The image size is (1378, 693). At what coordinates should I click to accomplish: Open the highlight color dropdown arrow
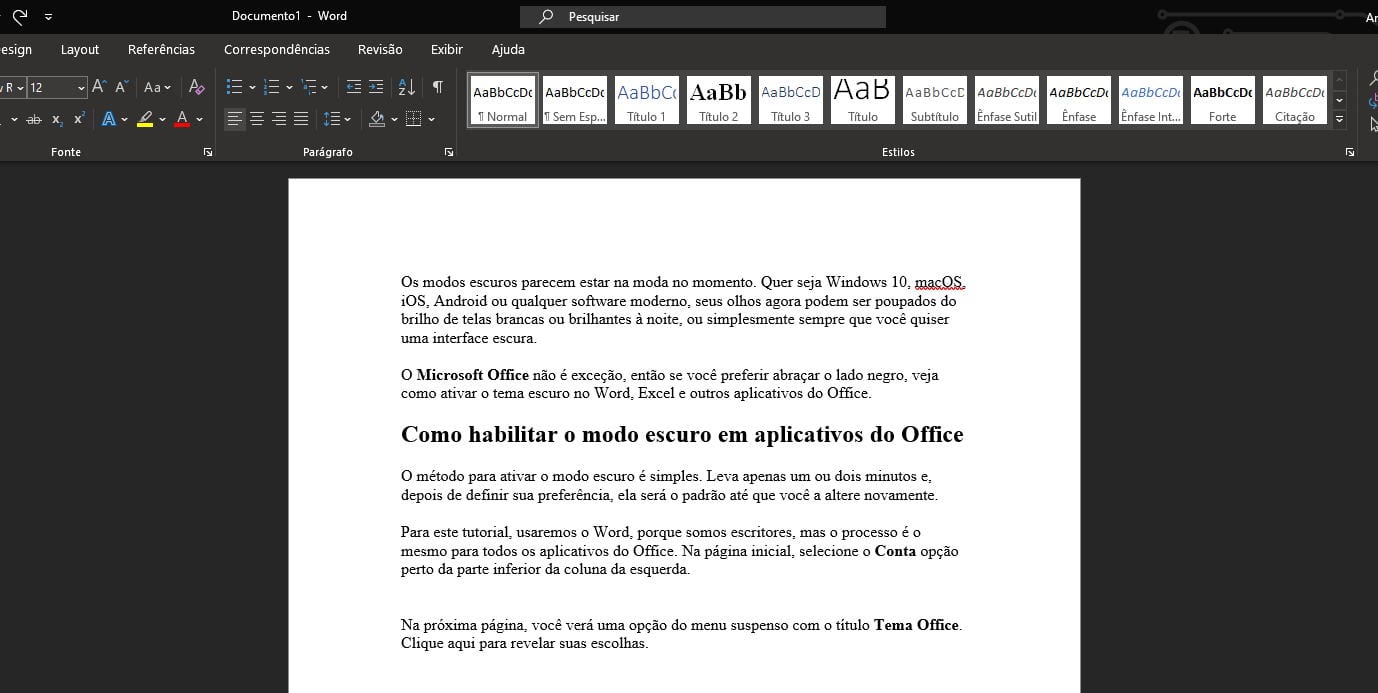pyautogui.click(x=162, y=119)
